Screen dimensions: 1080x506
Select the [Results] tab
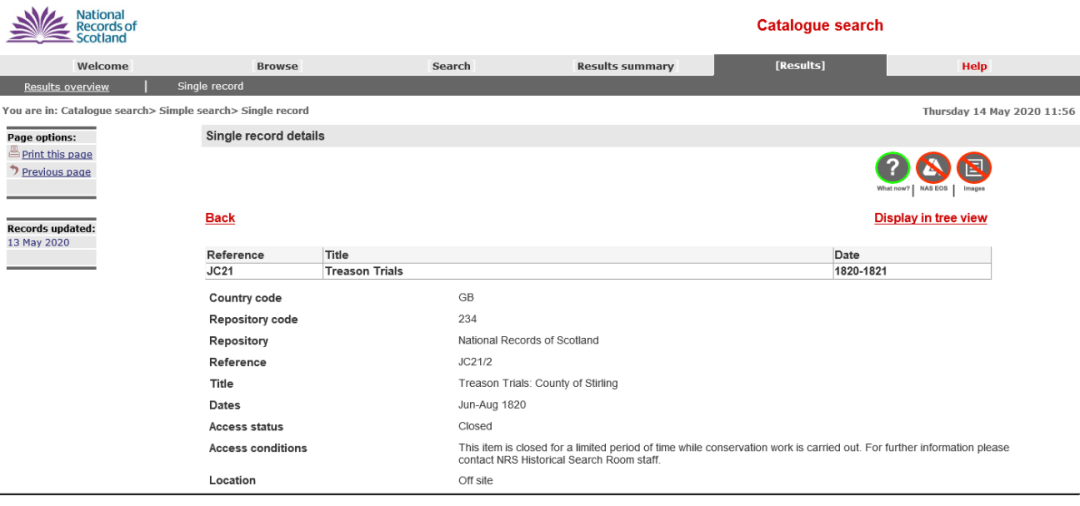(800, 66)
